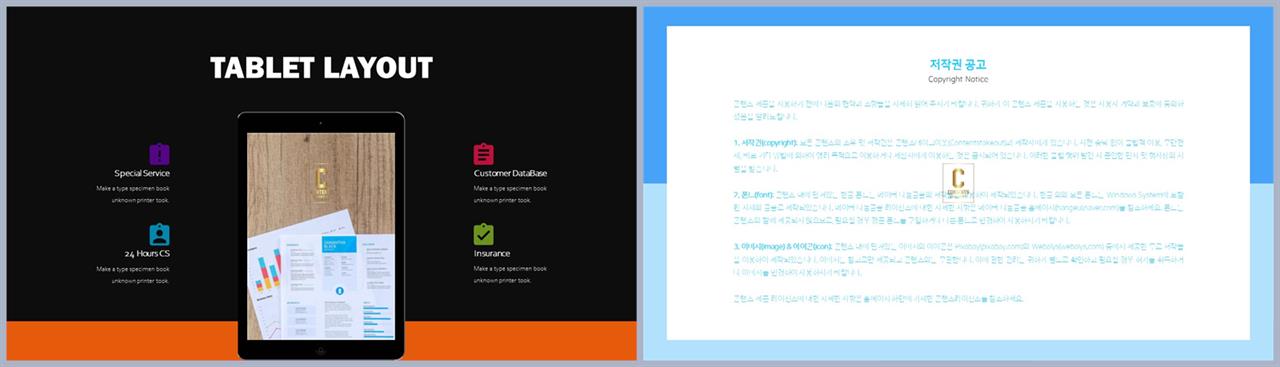Image resolution: width=1280 pixels, height=367 pixels.
Task: Select the 저작권 공고 heading
Action: point(958,64)
